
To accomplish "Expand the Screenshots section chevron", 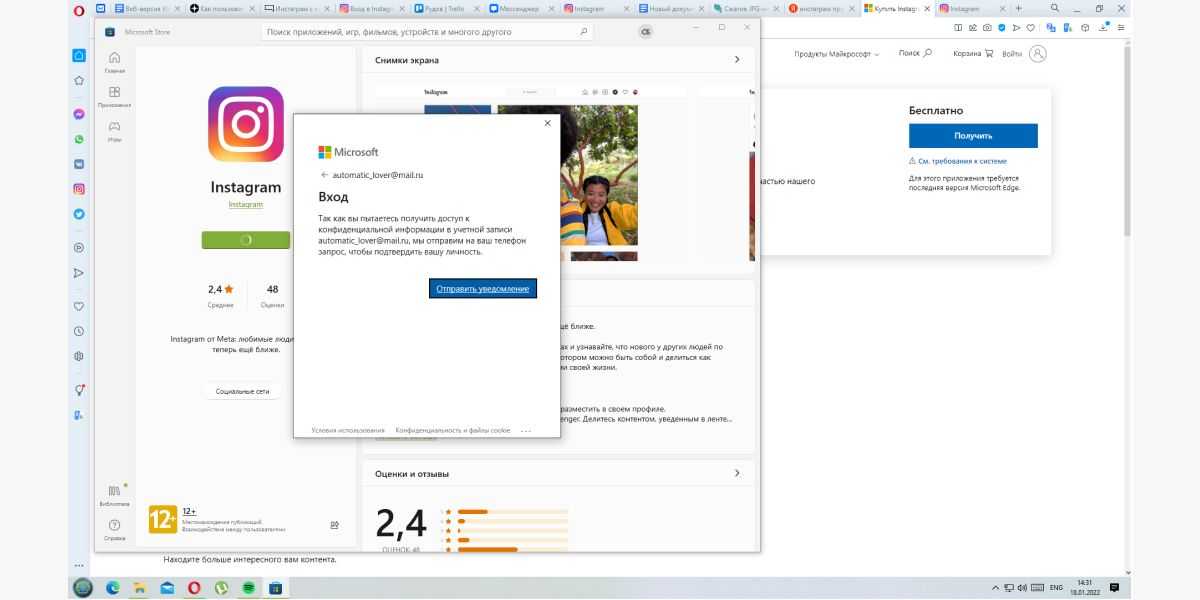I will (x=737, y=60).
